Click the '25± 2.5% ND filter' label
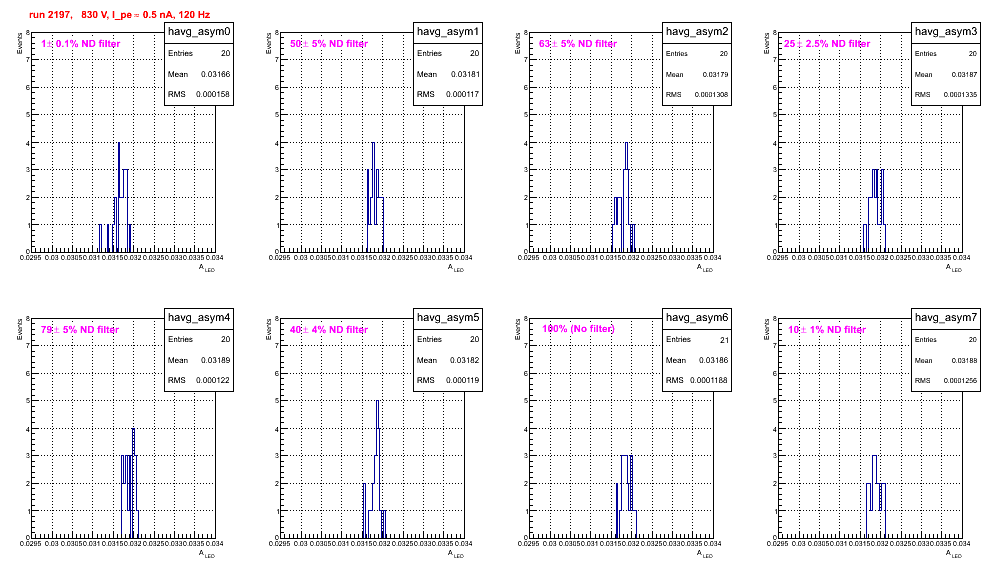The height and width of the screenshot is (572, 996). coord(827,44)
